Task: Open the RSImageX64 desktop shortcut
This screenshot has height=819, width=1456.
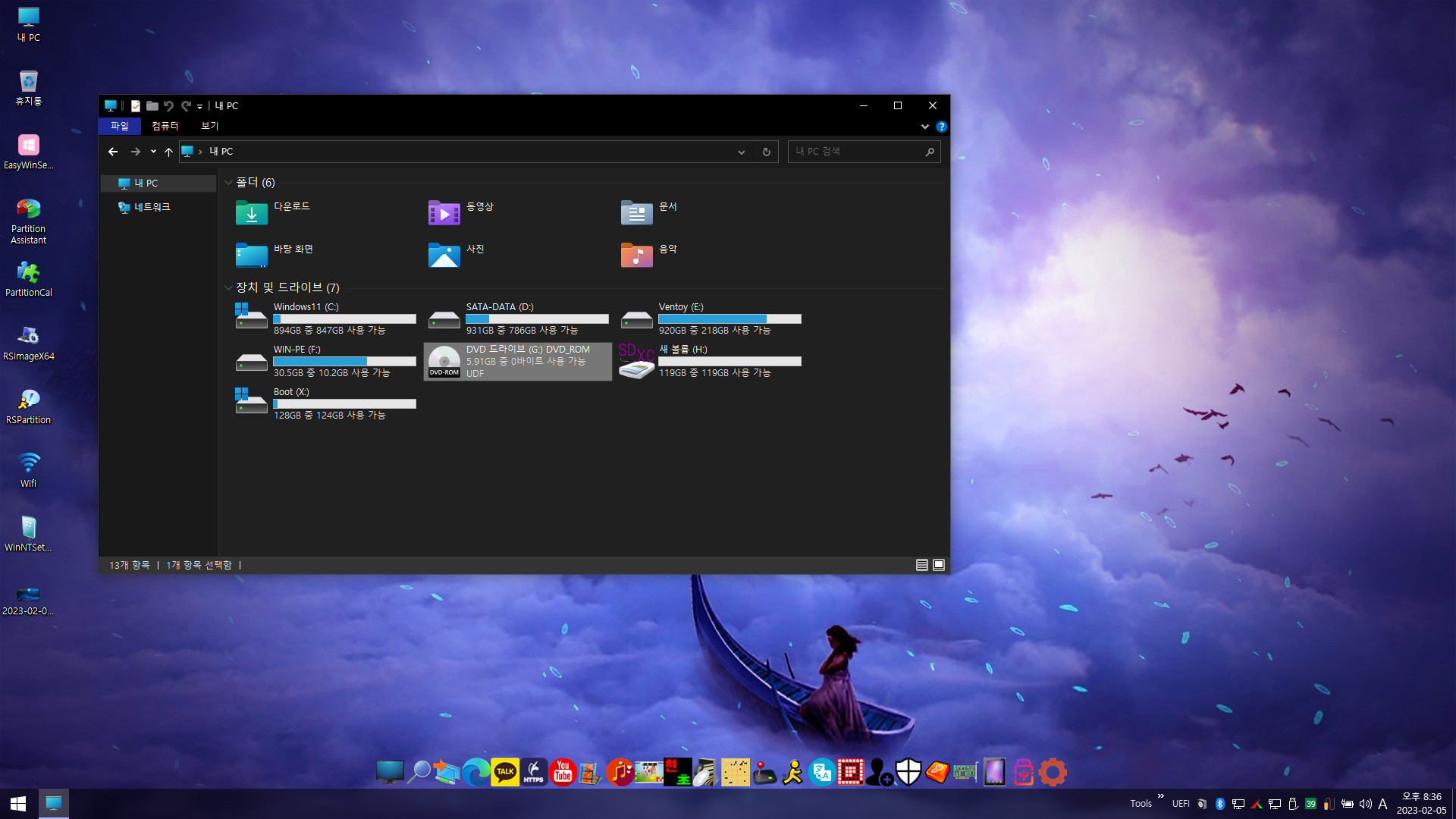Action: tap(29, 343)
